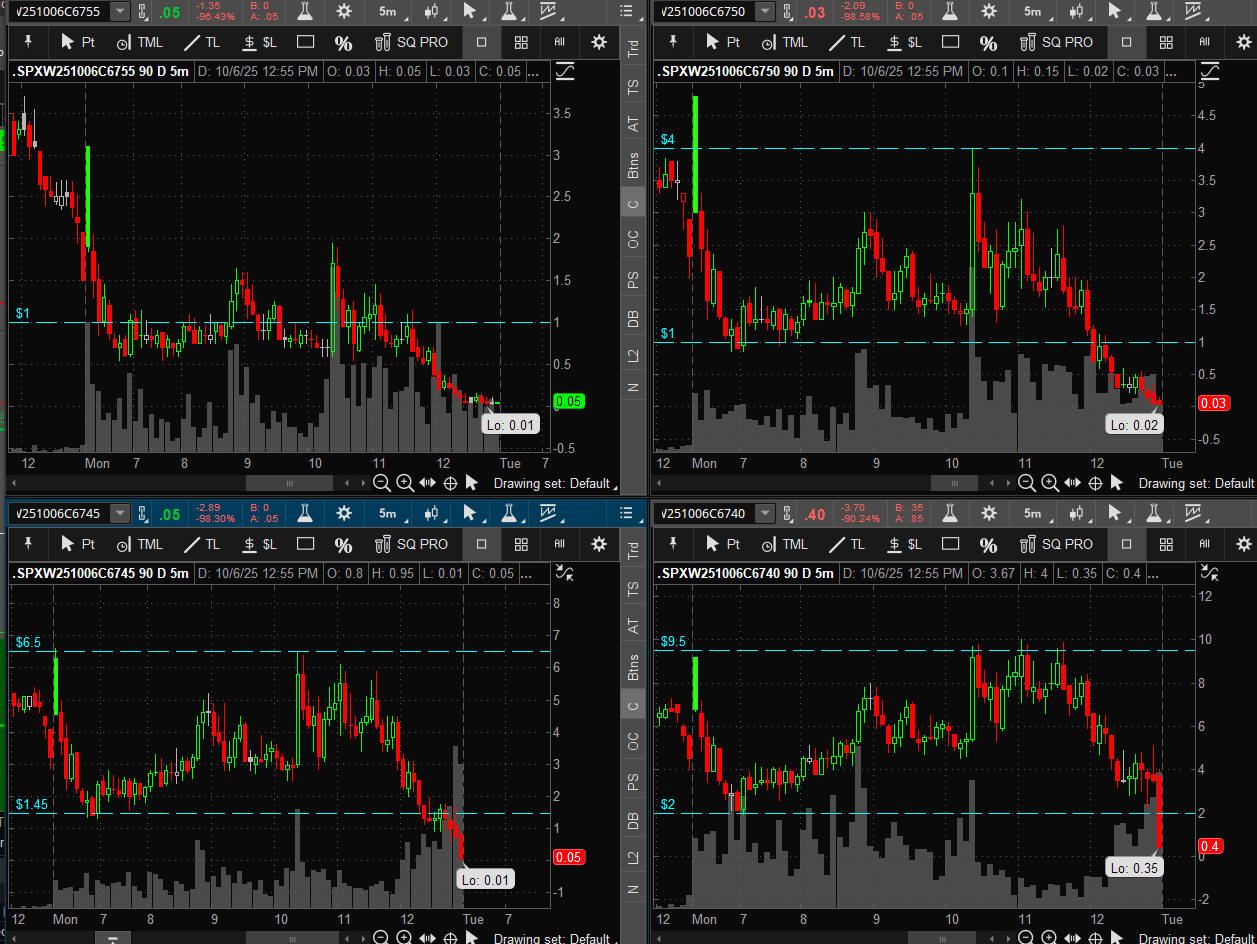
Task: Open the C6755 symbol dropdown arrow
Action: pos(120,11)
